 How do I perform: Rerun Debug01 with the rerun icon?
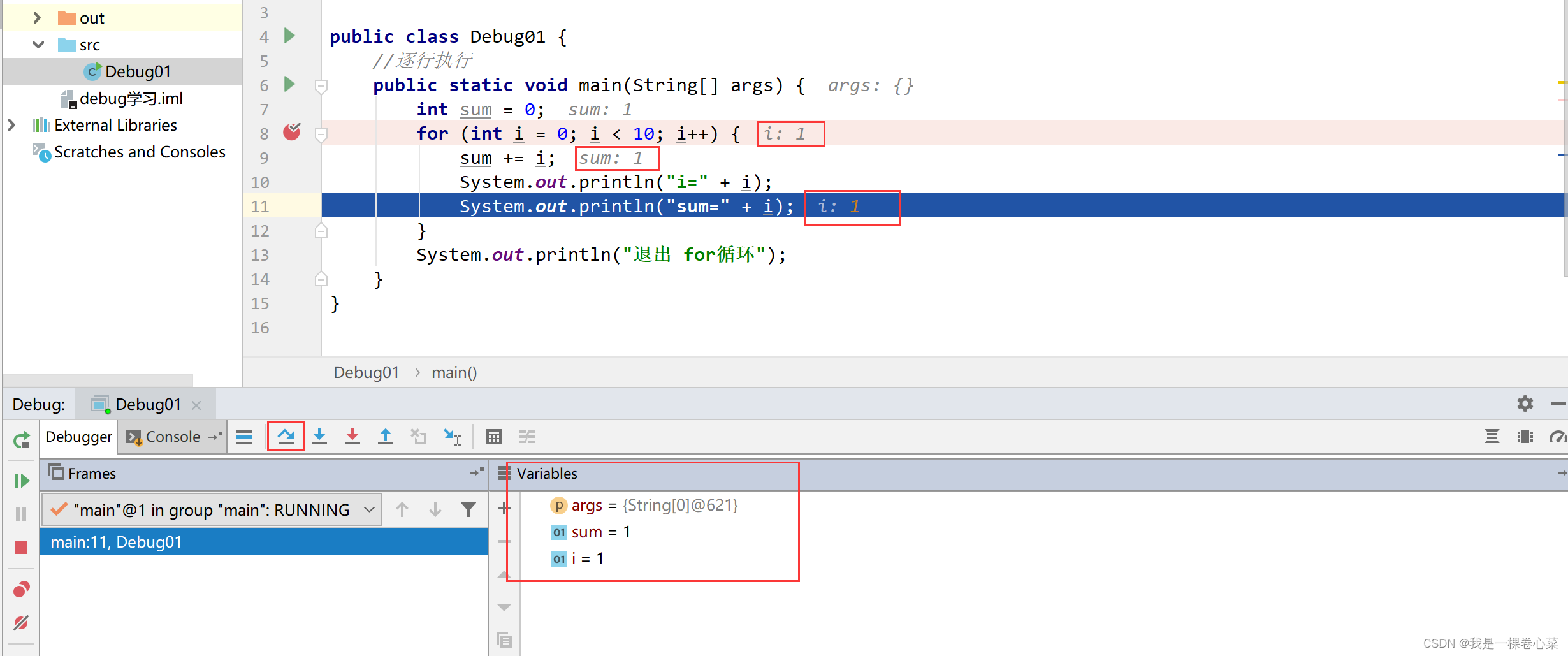[x=21, y=440]
